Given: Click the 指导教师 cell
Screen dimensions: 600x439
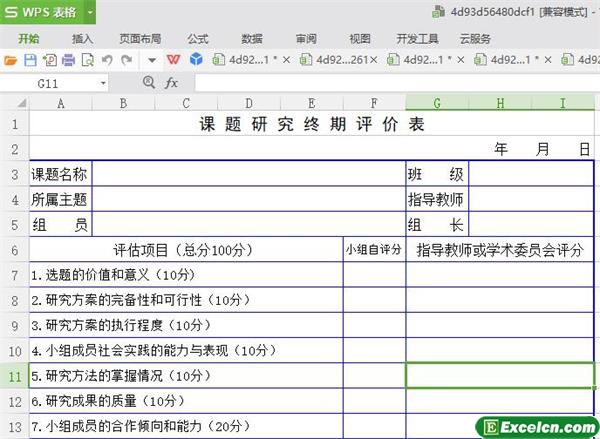Looking at the screenshot, I should pyautogui.click(x=437, y=199).
